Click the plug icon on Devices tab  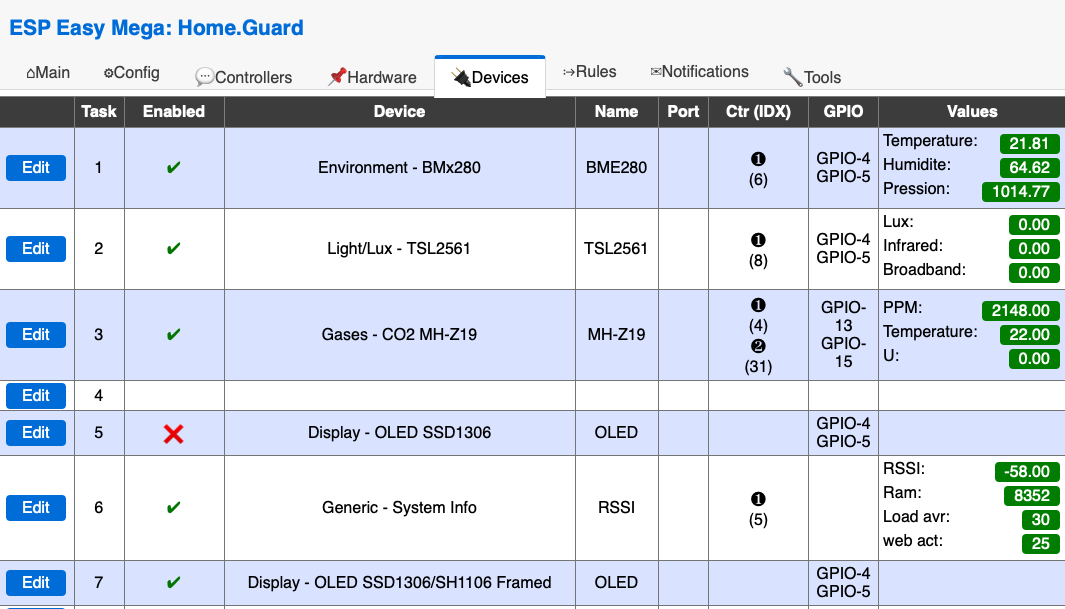coord(460,77)
